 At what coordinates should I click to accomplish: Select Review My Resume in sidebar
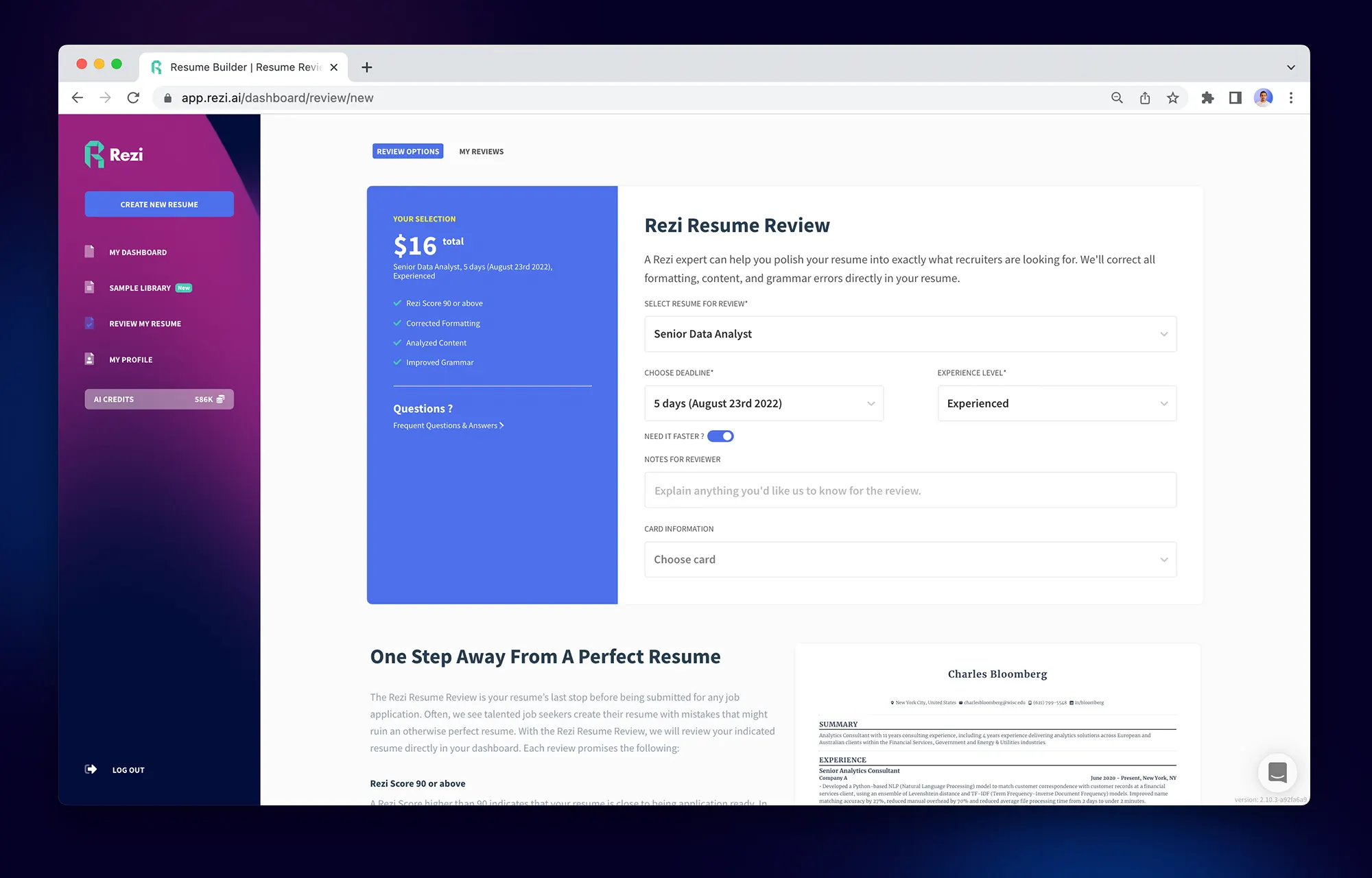[145, 323]
